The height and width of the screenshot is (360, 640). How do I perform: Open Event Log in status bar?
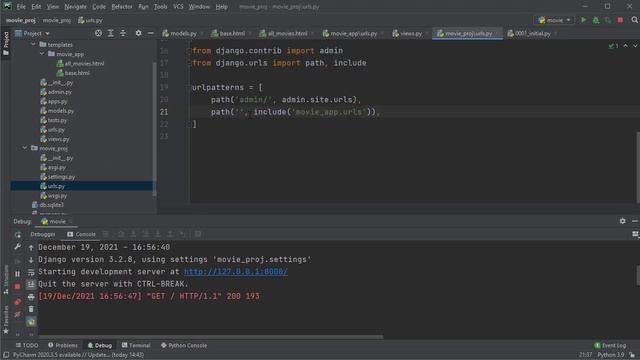pos(610,345)
